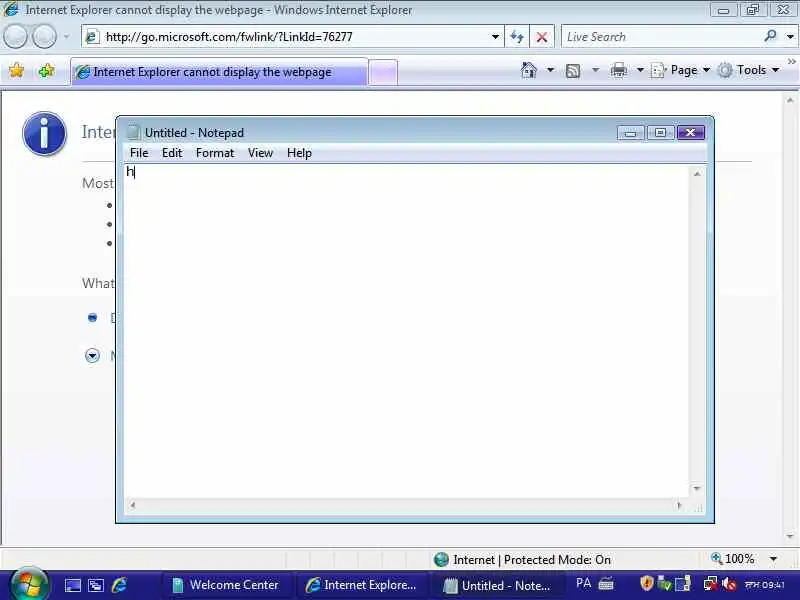This screenshot has width=800, height=600.
Task: Maximize the Notepad window
Action: click(660, 133)
